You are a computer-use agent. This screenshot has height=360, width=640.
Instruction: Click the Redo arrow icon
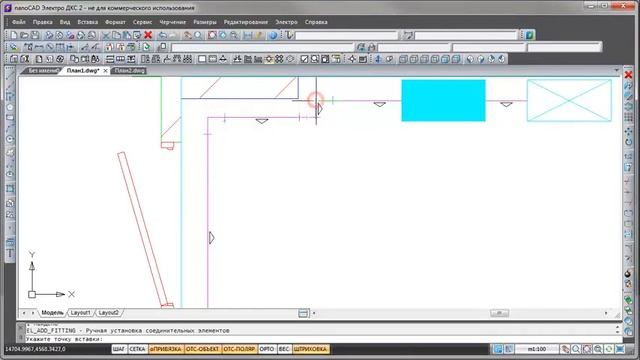pyautogui.click(x=173, y=35)
